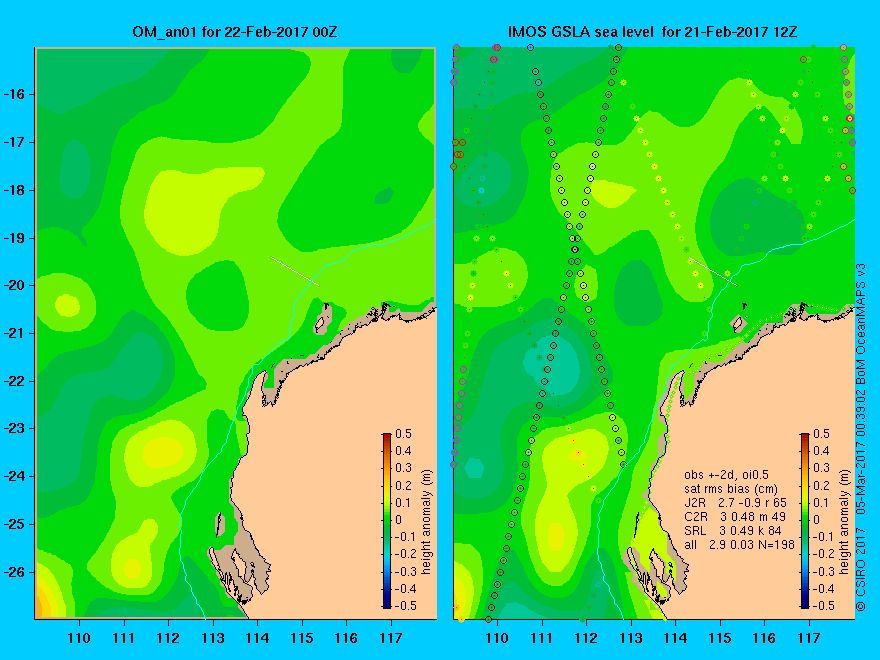Click longitude "110" under the right map
Viewport: 880px width, 660px height.
click(497, 638)
